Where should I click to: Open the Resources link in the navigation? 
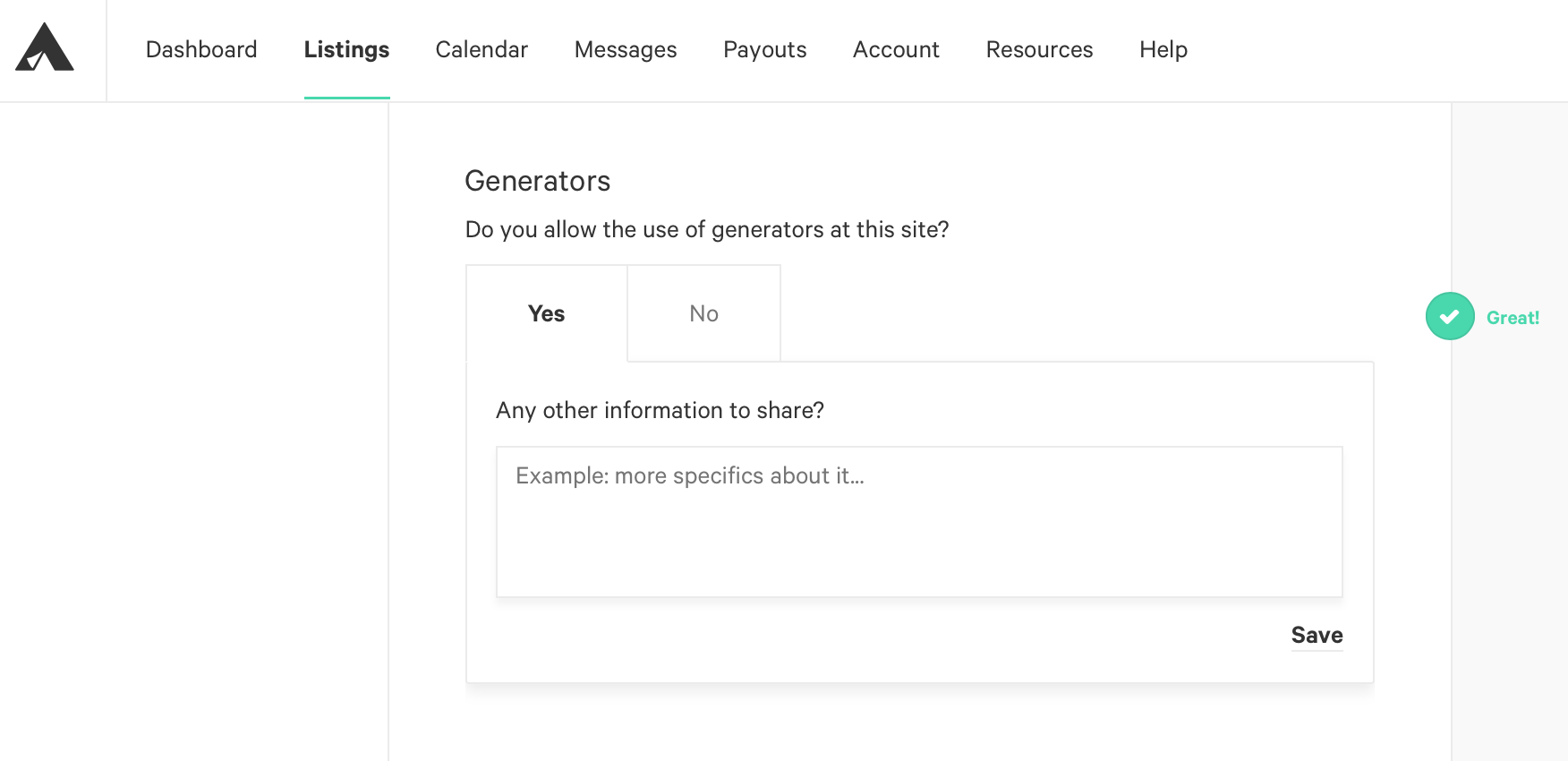tap(1039, 49)
